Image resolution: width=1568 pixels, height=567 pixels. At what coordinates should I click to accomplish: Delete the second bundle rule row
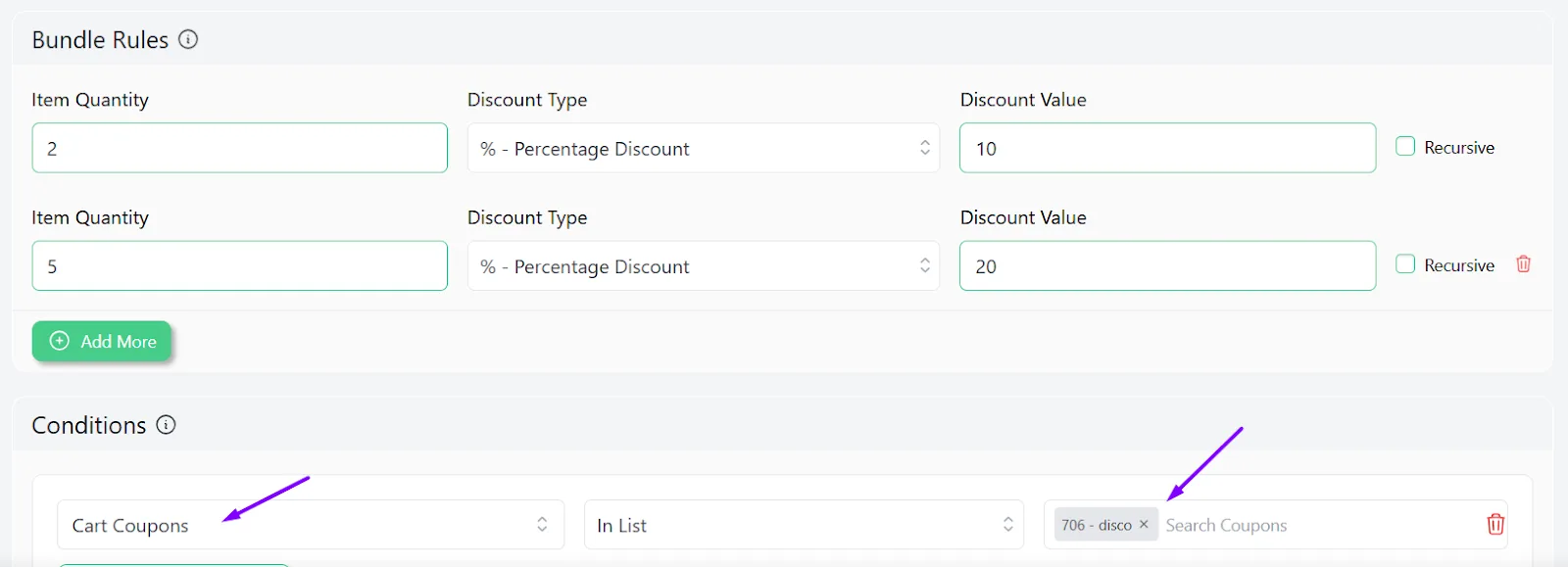tap(1523, 264)
